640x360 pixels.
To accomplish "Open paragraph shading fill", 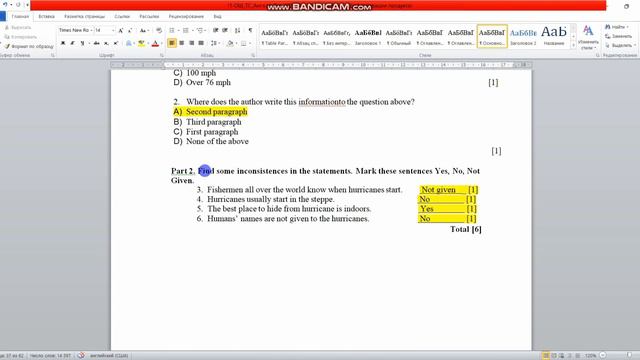I will point(230,43).
